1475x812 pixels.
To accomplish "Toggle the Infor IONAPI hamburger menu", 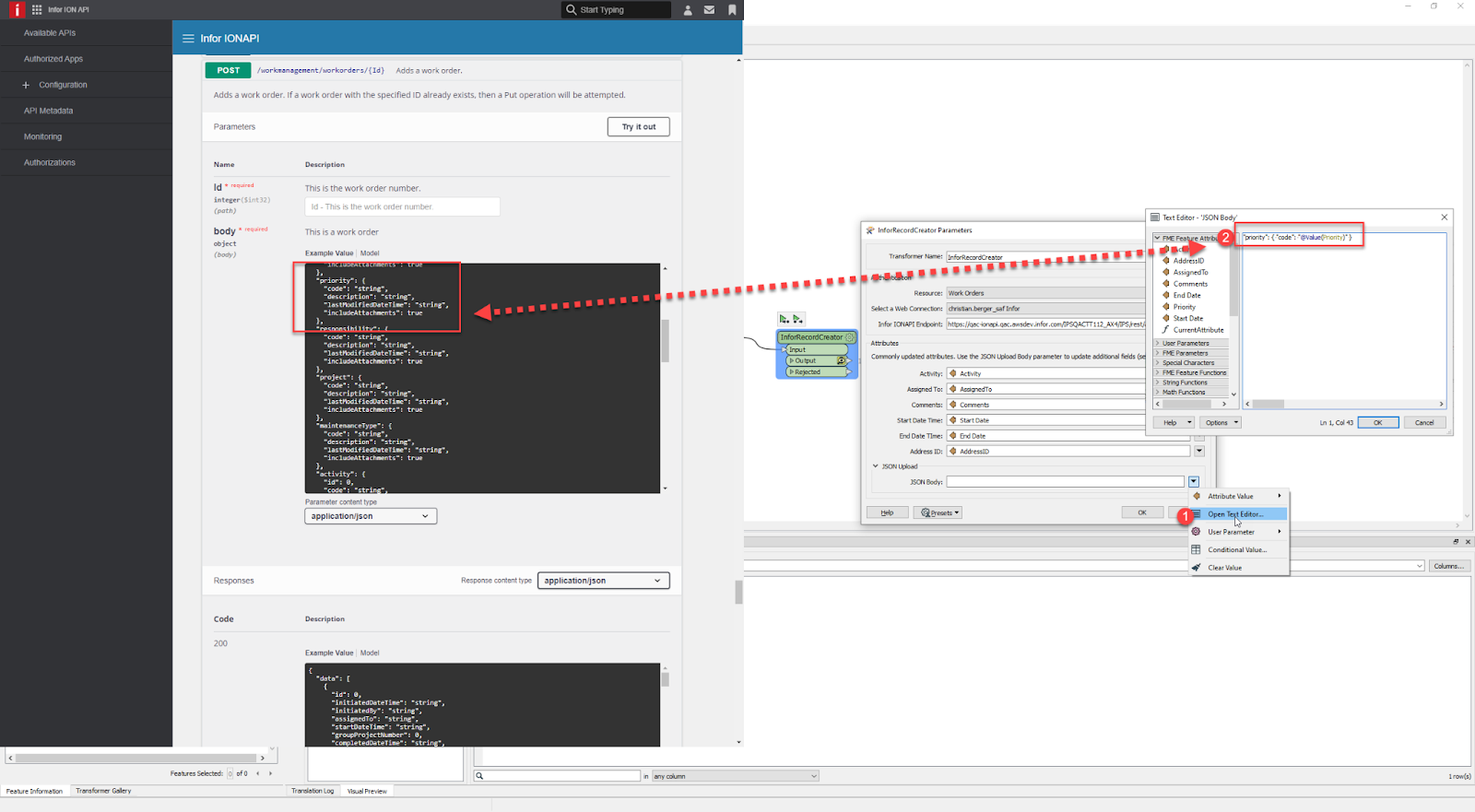I will coord(188,39).
